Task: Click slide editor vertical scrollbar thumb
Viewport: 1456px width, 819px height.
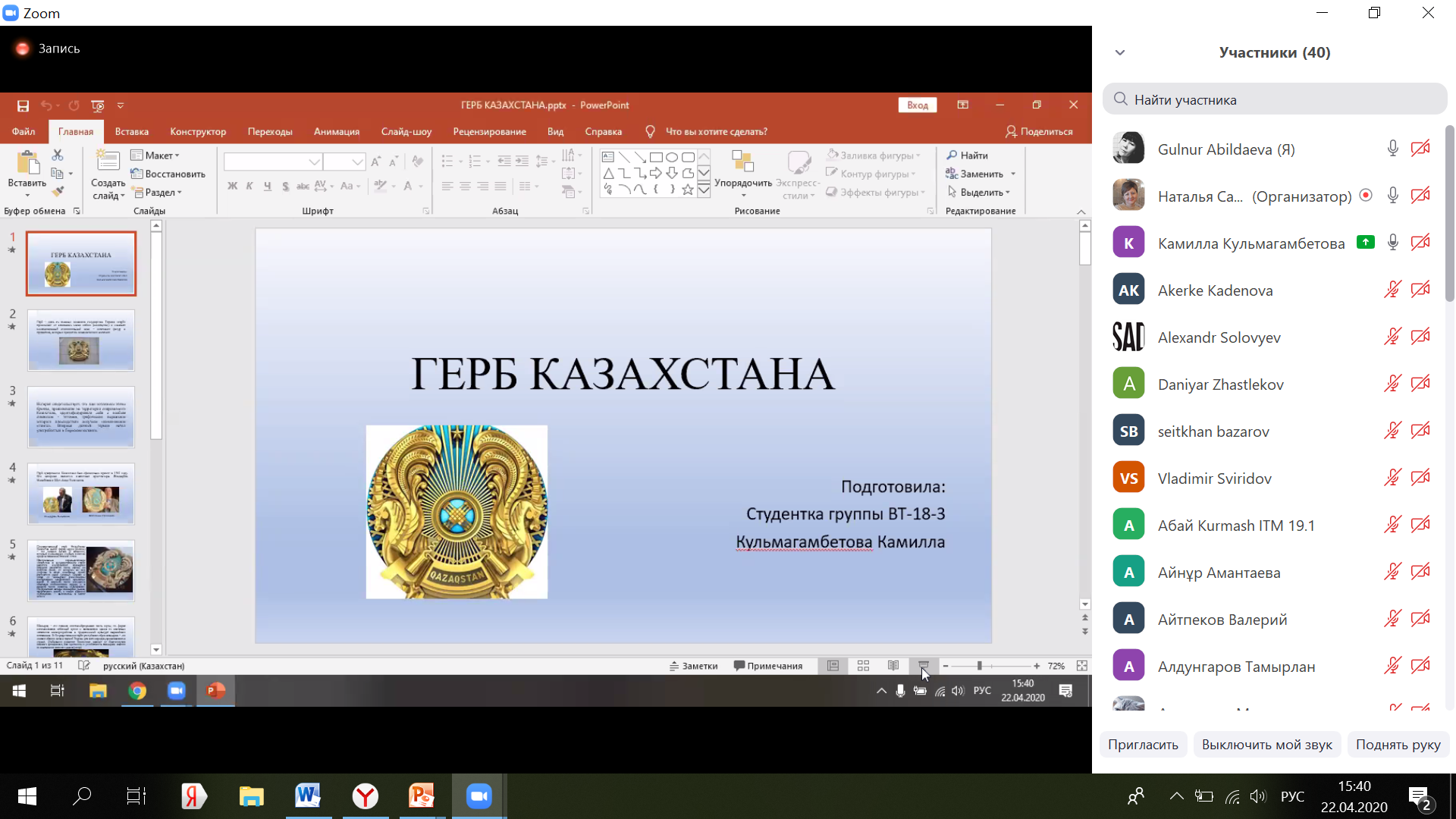Action: coord(1085,248)
